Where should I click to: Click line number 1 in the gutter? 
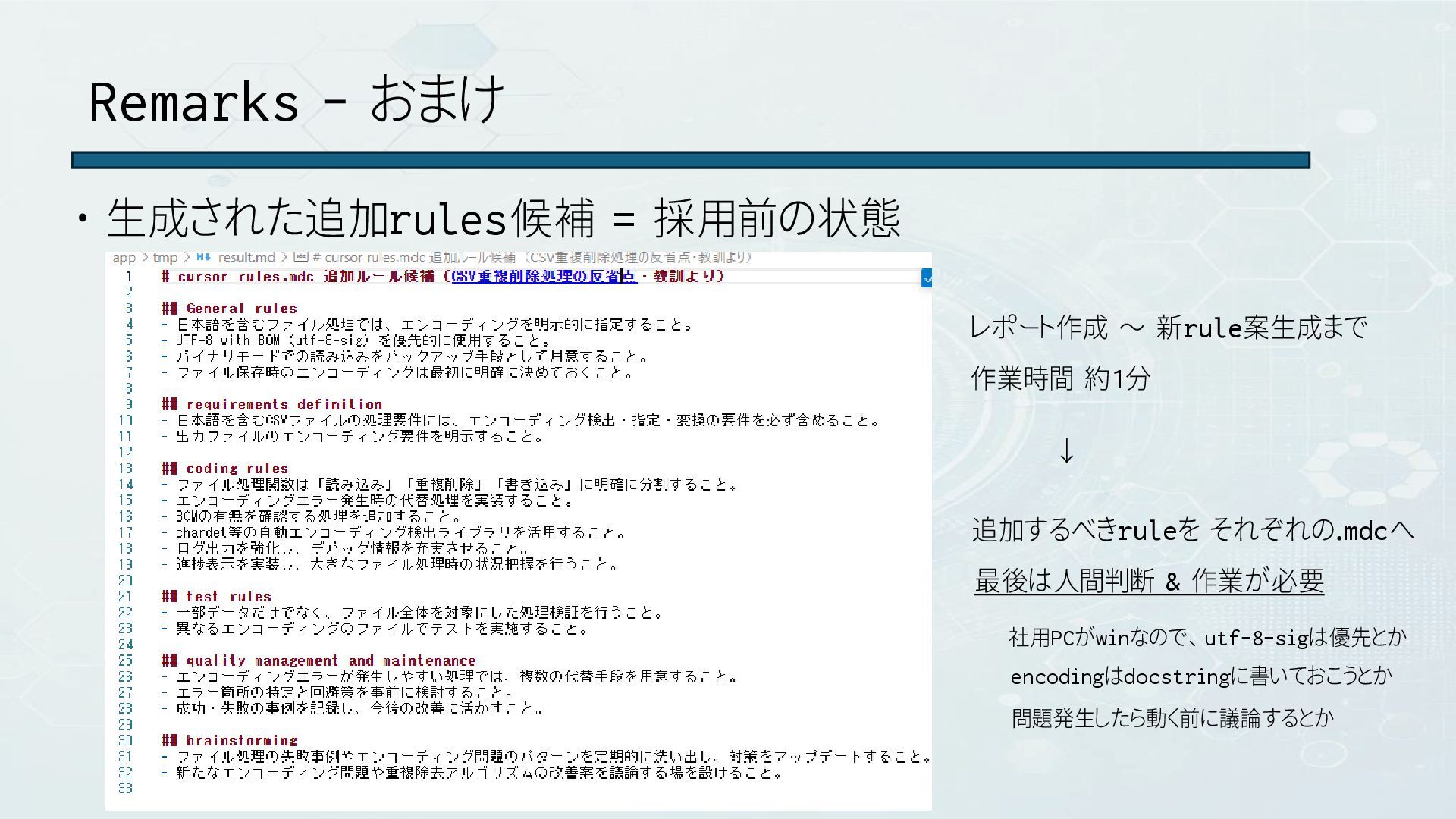129,277
